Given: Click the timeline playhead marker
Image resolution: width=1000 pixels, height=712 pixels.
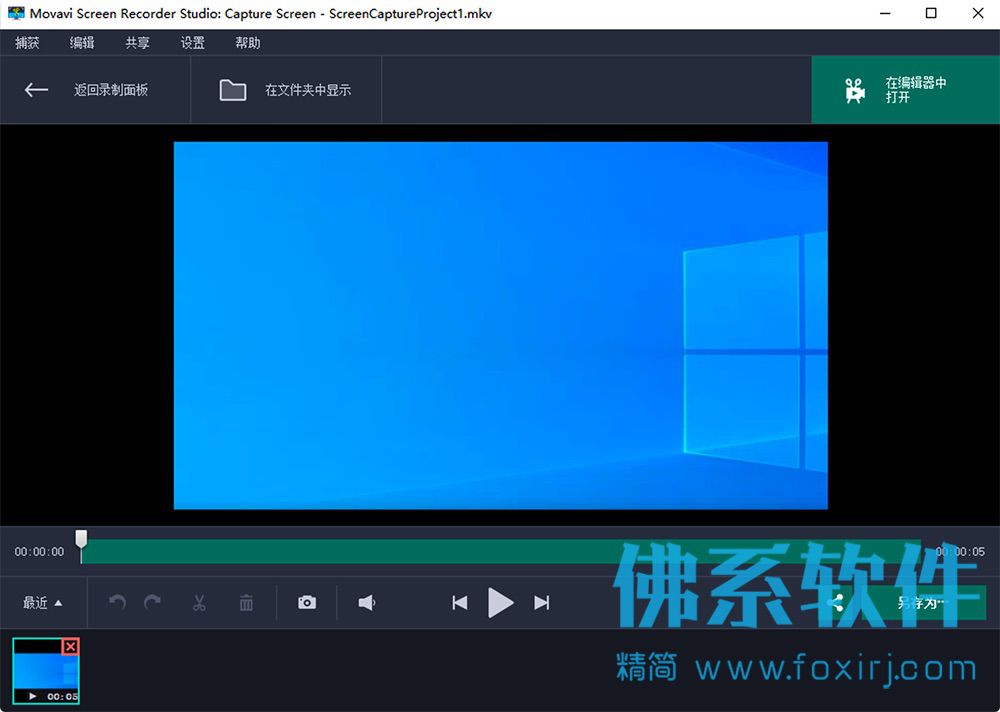Looking at the screenshot, I should click(x=81, y=540).
